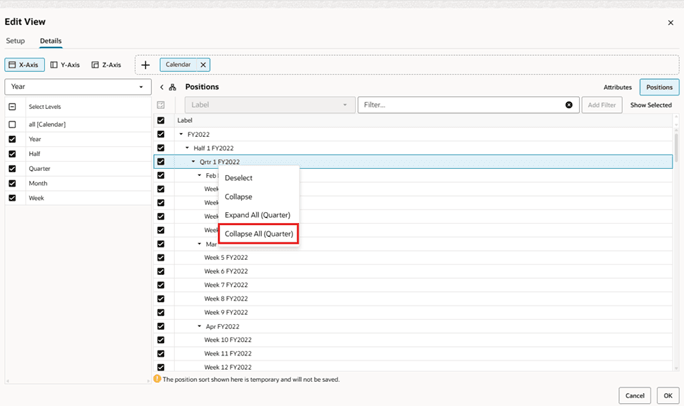
Task: Select the Week 10 FY2022 row
Action: coord(413,340)
